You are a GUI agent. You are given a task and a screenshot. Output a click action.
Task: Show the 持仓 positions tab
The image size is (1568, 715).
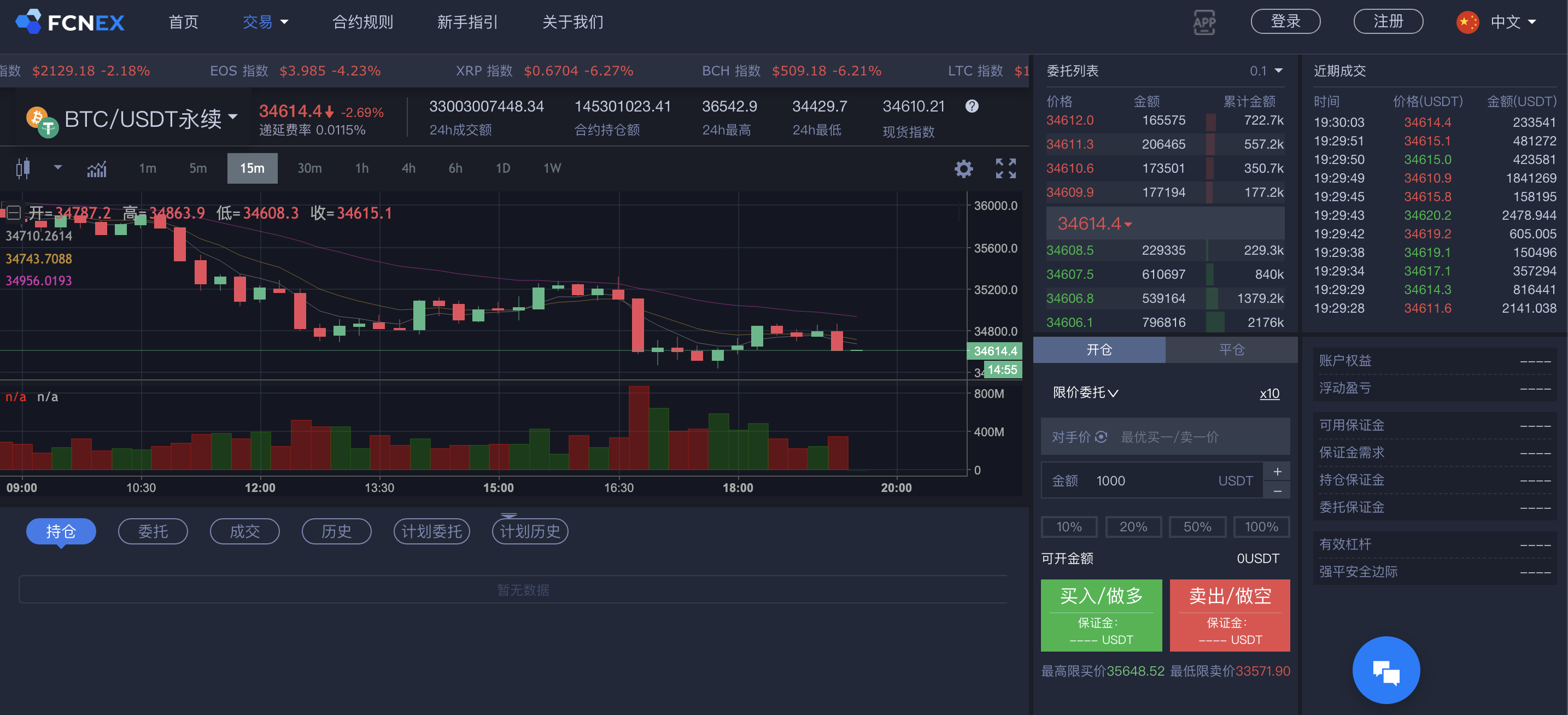(61, 531)
